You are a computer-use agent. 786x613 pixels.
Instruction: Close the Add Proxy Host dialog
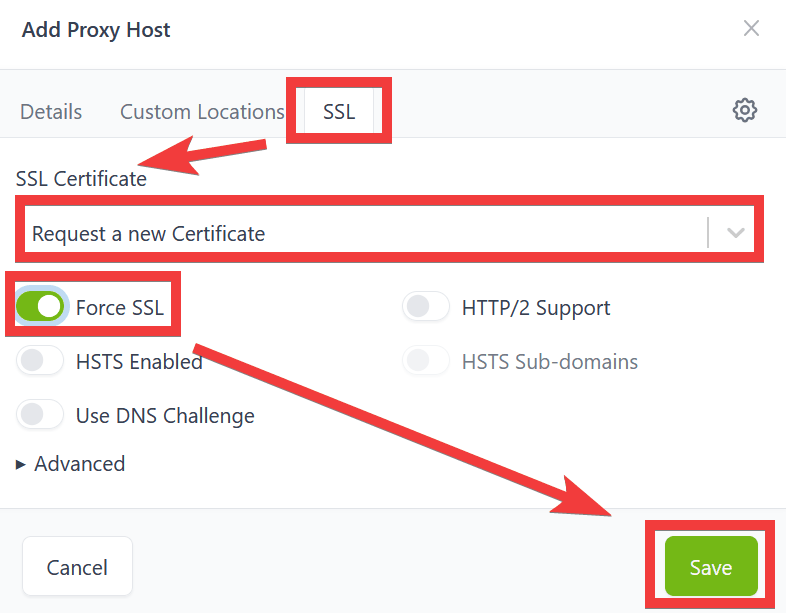(x=751, y=29)
